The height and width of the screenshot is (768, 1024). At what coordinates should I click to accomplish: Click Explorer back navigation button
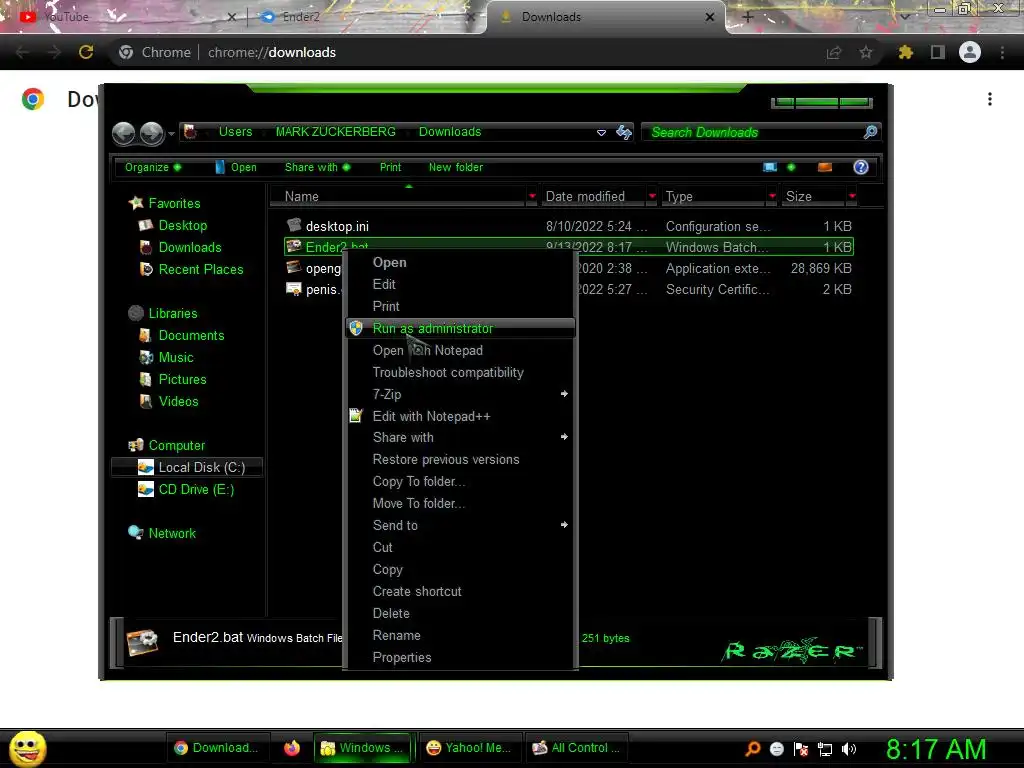[123, 133]
